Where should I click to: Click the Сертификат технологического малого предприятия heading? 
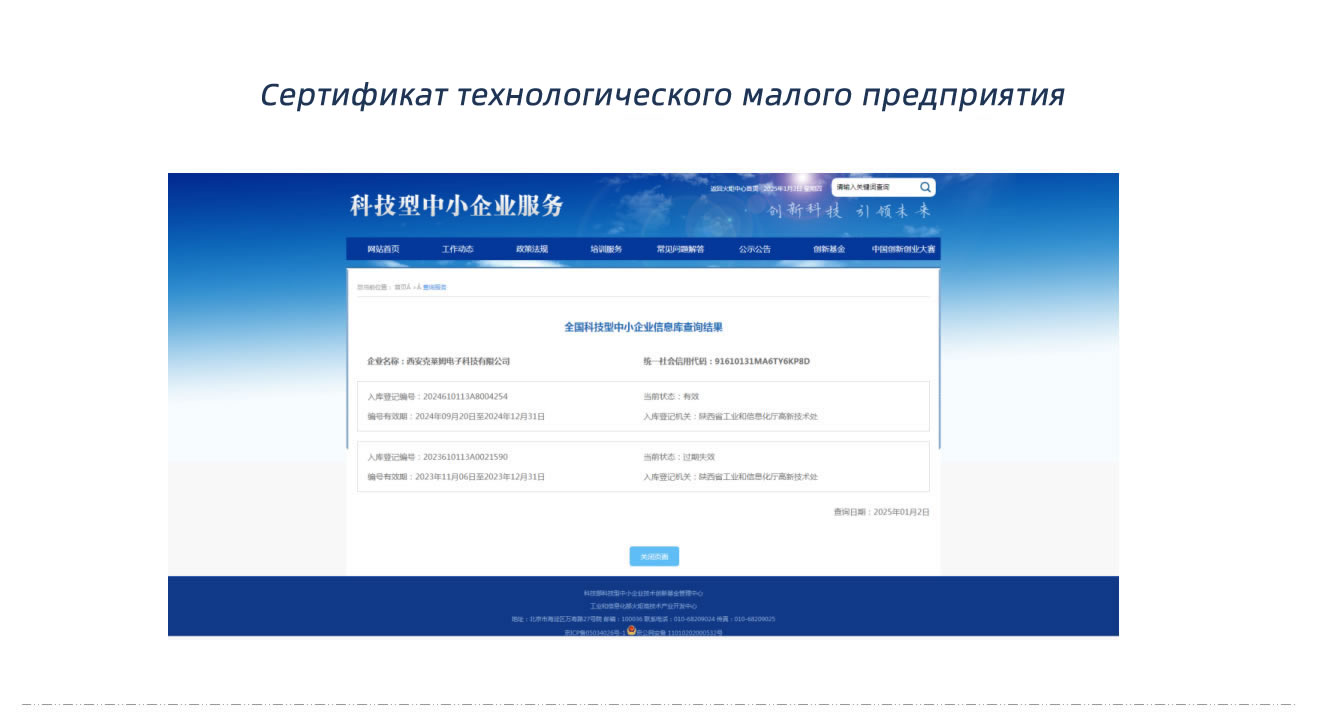pyautogui.click(x=662, y=95)
